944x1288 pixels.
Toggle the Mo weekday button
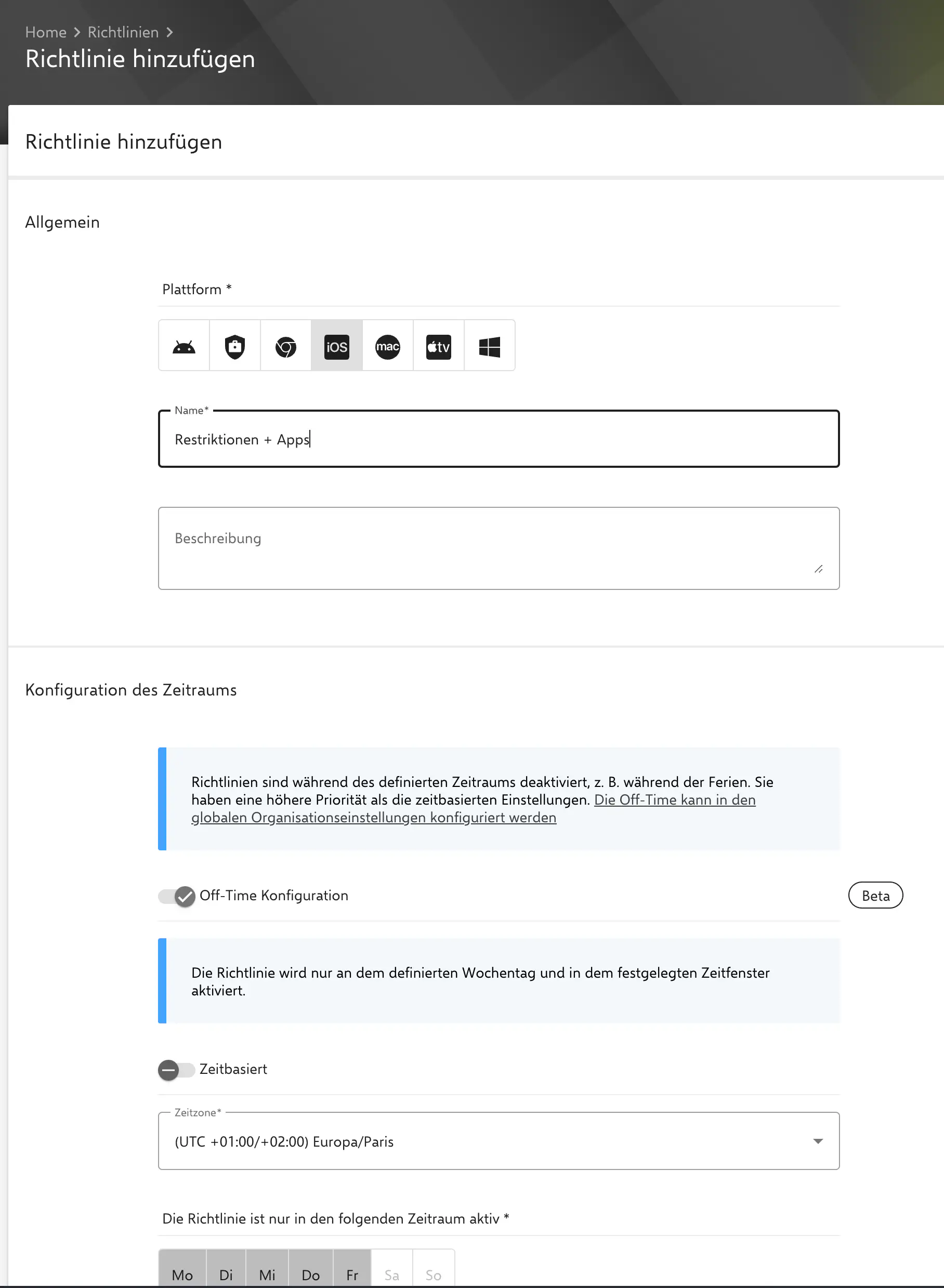coord(182,1274)
